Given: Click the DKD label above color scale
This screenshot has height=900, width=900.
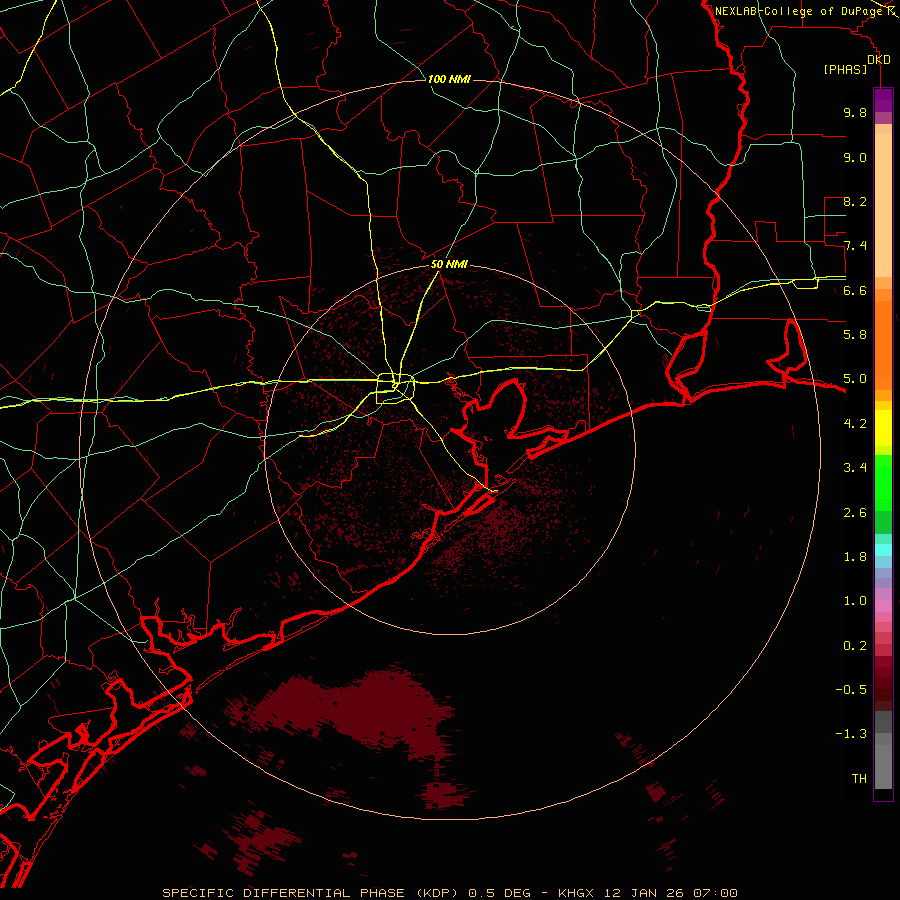Looking at the screenshot, I should pyautogui.click(x=879, y=60).
